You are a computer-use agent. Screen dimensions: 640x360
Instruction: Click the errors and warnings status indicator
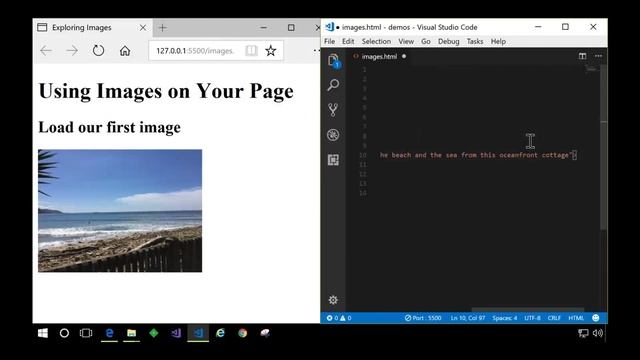tap(339, 318)
